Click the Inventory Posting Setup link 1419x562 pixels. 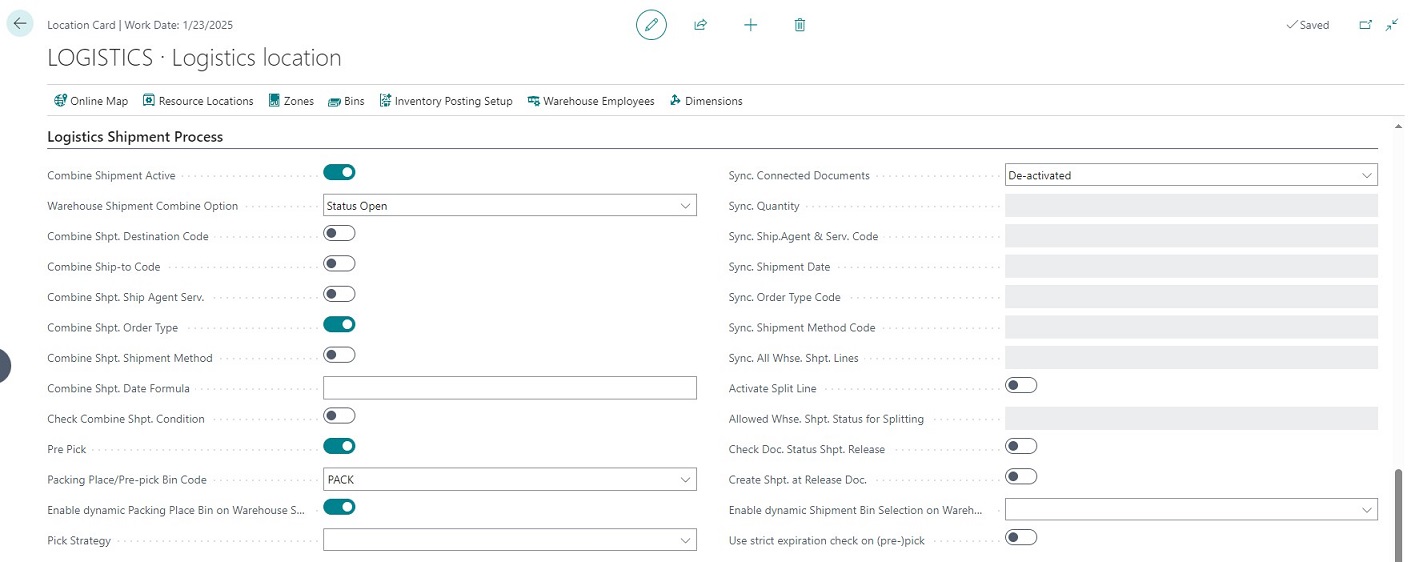click(x=446, y=101)
